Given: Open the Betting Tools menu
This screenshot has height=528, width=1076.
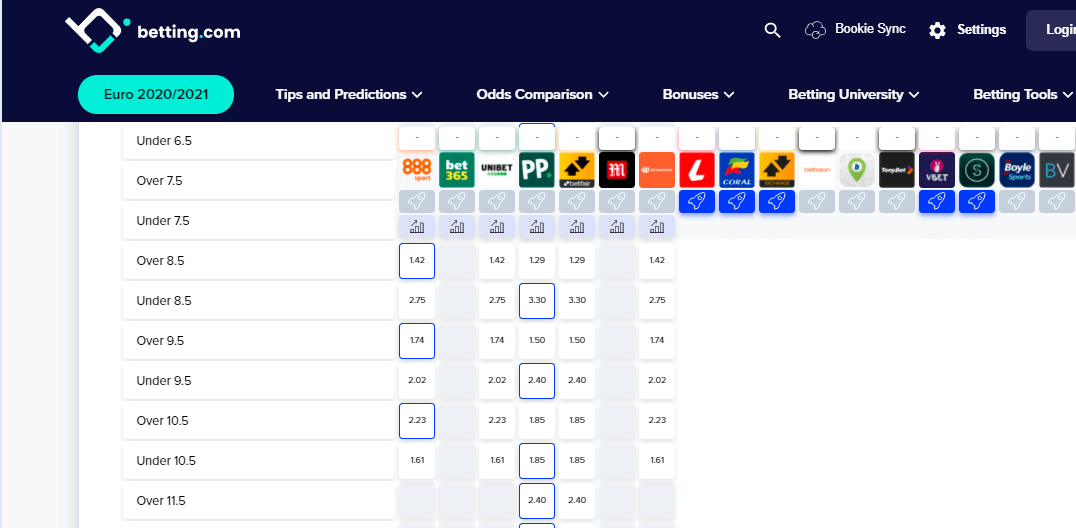Looking at the screenshot, I should point(1022,95).
